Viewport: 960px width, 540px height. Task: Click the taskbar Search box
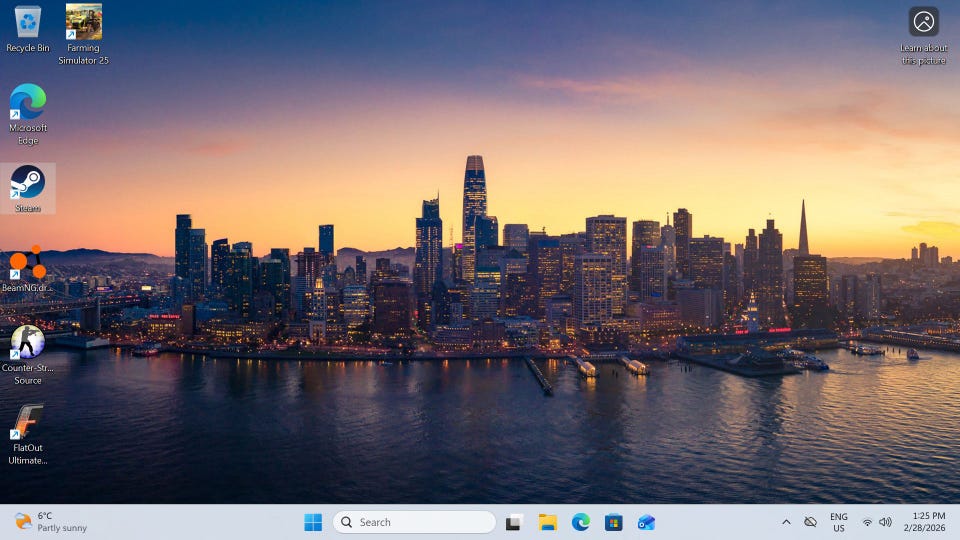coord(414,522)
